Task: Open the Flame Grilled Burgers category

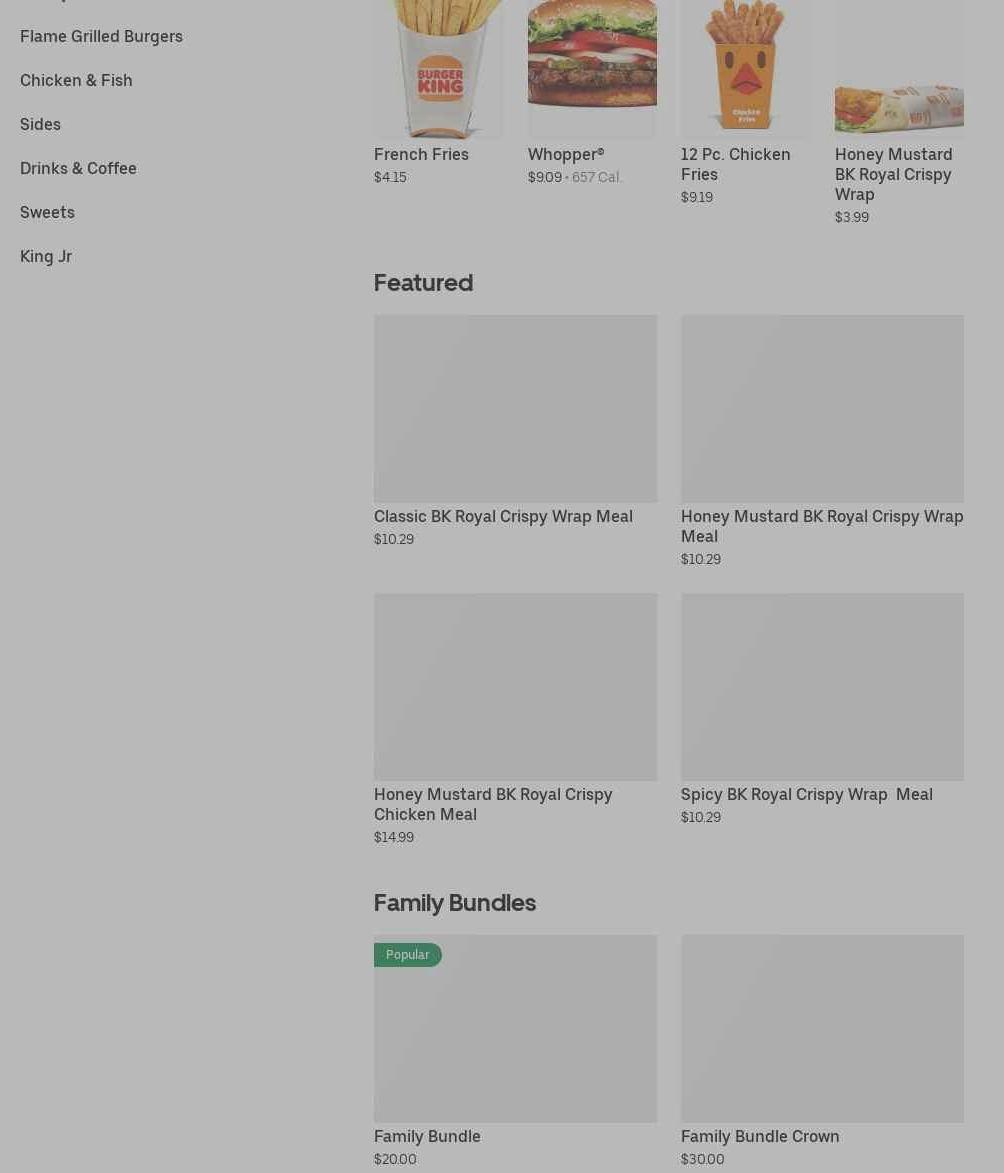Action: pyautogui.click(x=101, y=37)
